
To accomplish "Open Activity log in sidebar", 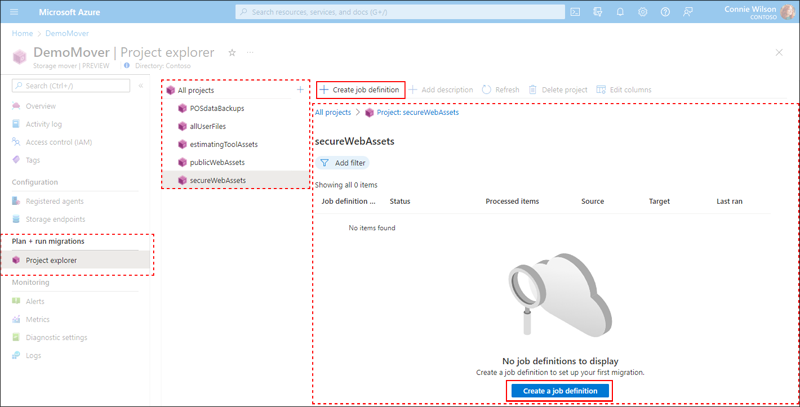I will click(44, 124).
